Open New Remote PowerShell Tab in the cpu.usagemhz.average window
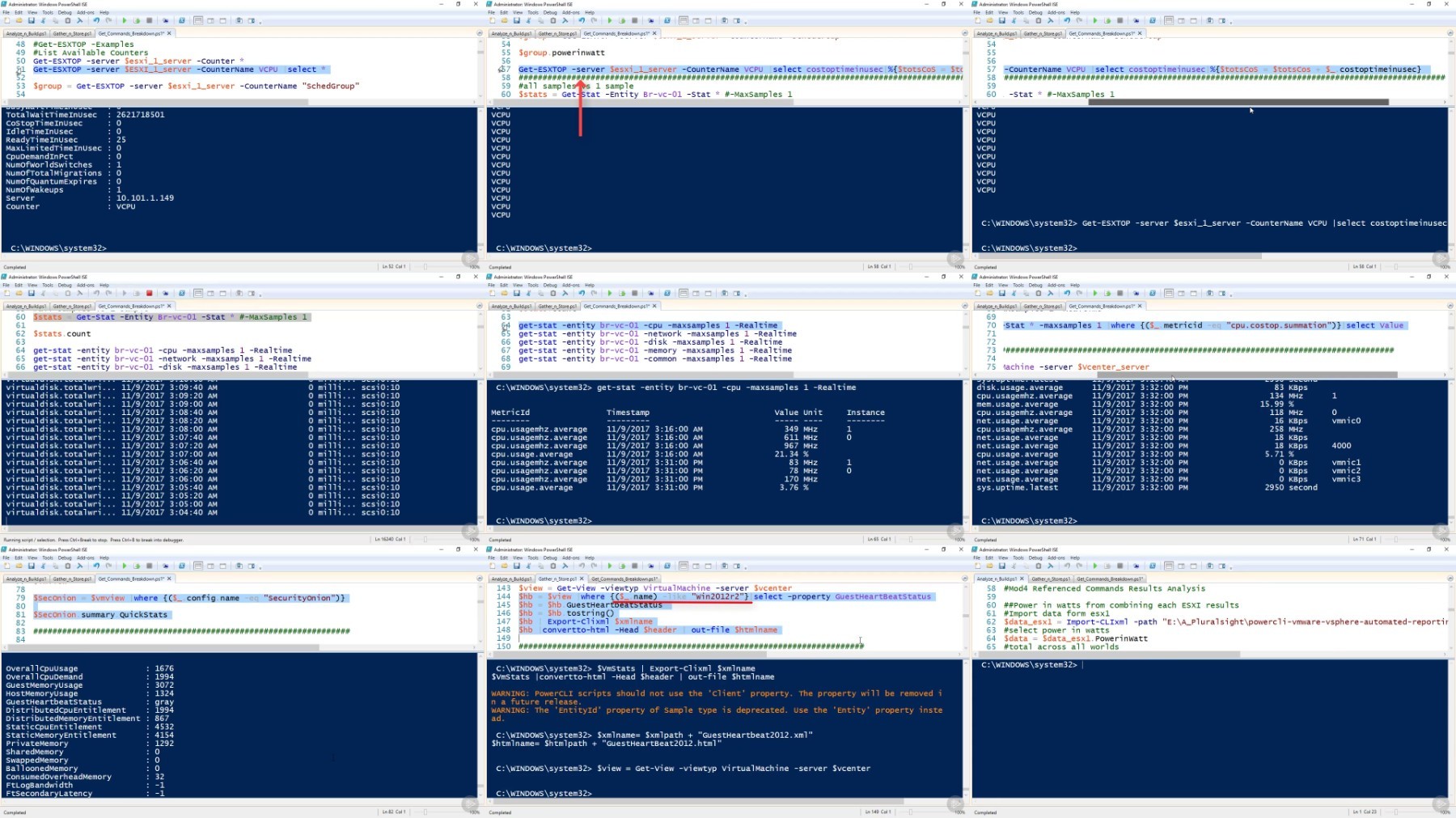The image size is (1456, 818). click(651, 294)
